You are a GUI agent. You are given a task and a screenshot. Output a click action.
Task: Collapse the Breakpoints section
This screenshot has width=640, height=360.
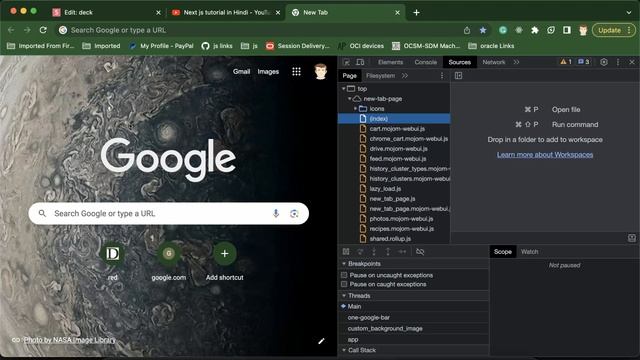point(344,264)
